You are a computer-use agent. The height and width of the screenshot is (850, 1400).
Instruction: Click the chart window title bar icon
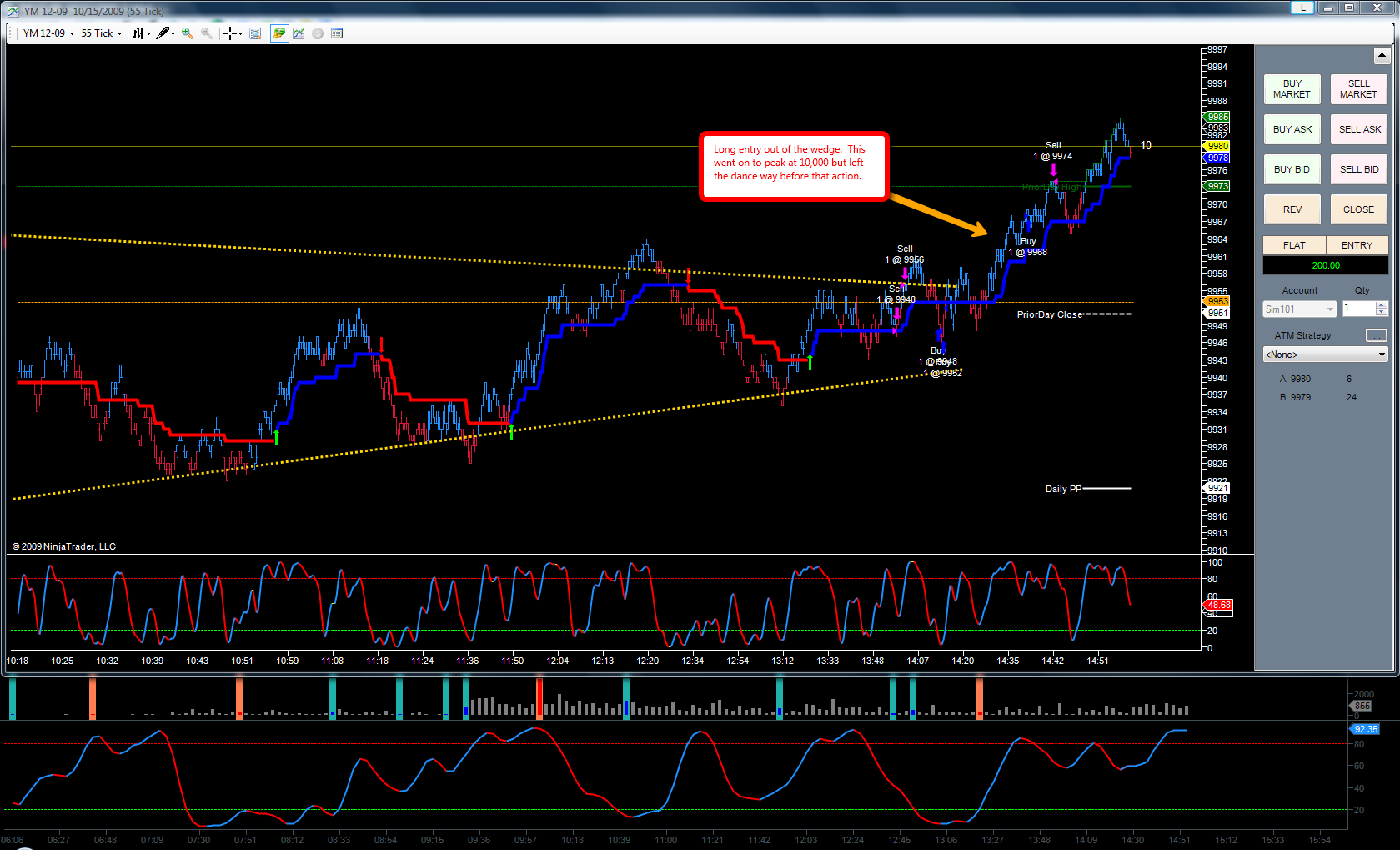[13, 11]
